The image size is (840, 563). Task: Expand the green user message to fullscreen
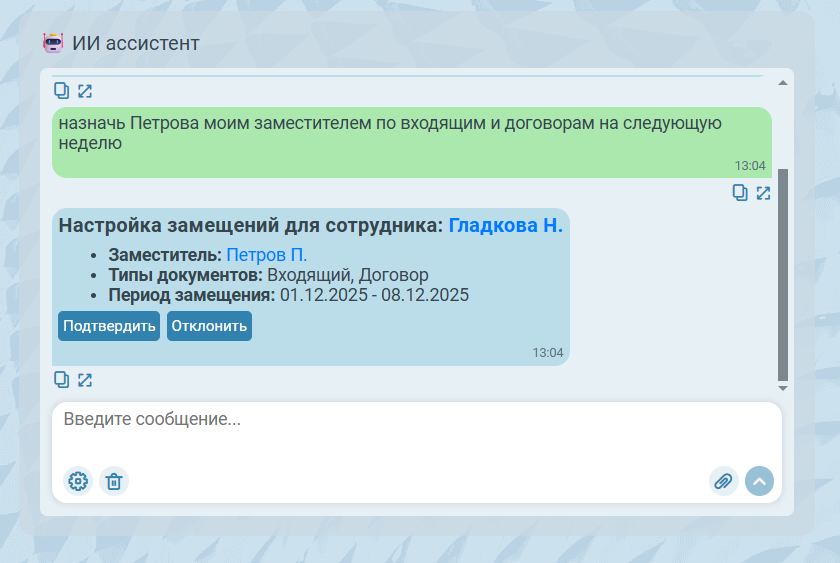click(763, 193)
